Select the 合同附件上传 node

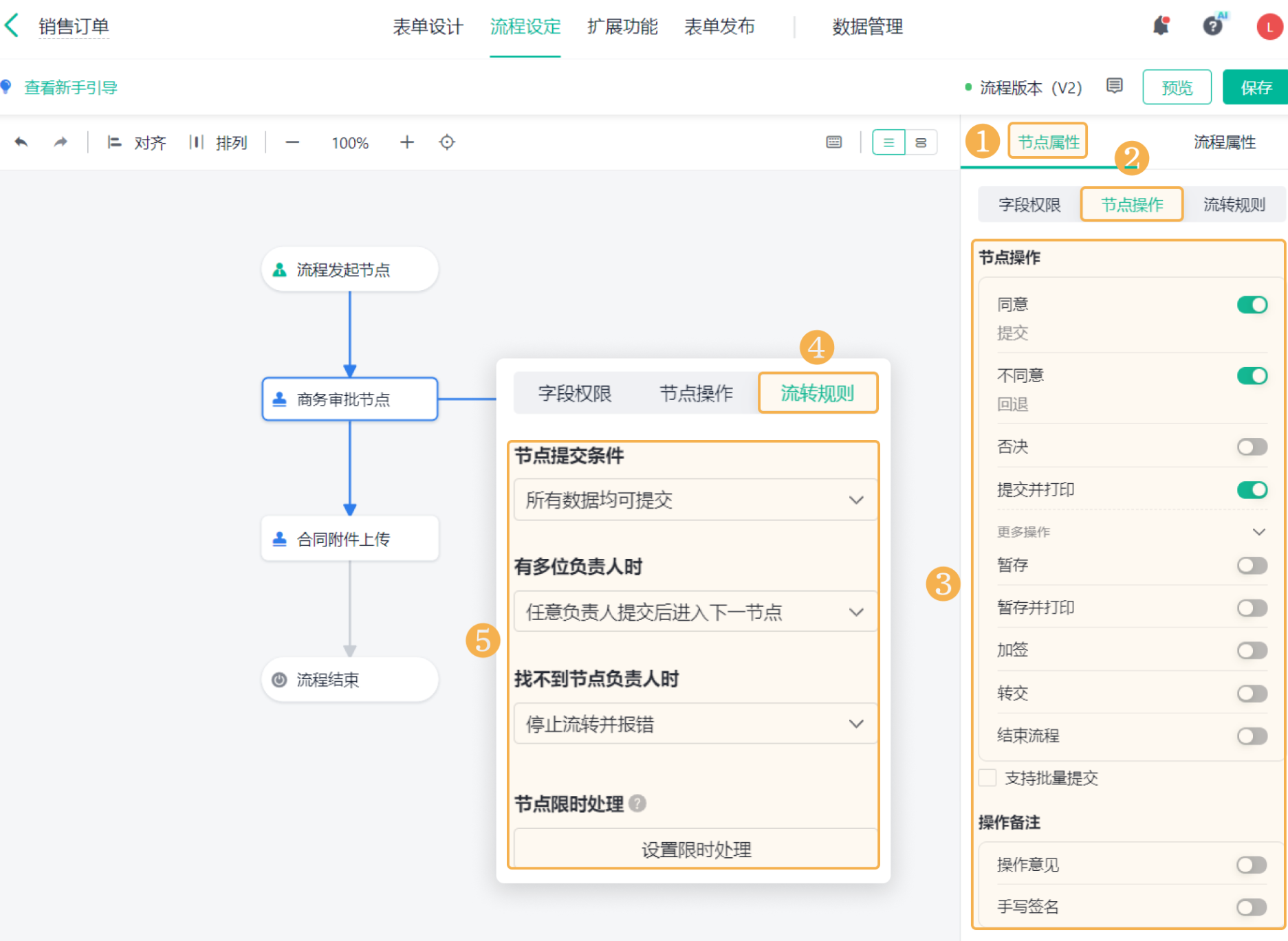(350, 539)
